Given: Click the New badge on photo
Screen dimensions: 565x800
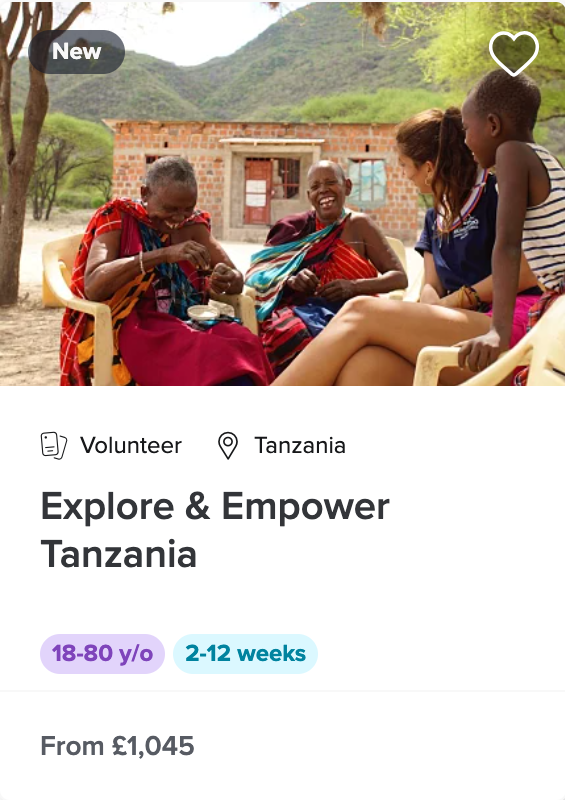Looking at the screenshot, I should (x=77, y=52).
